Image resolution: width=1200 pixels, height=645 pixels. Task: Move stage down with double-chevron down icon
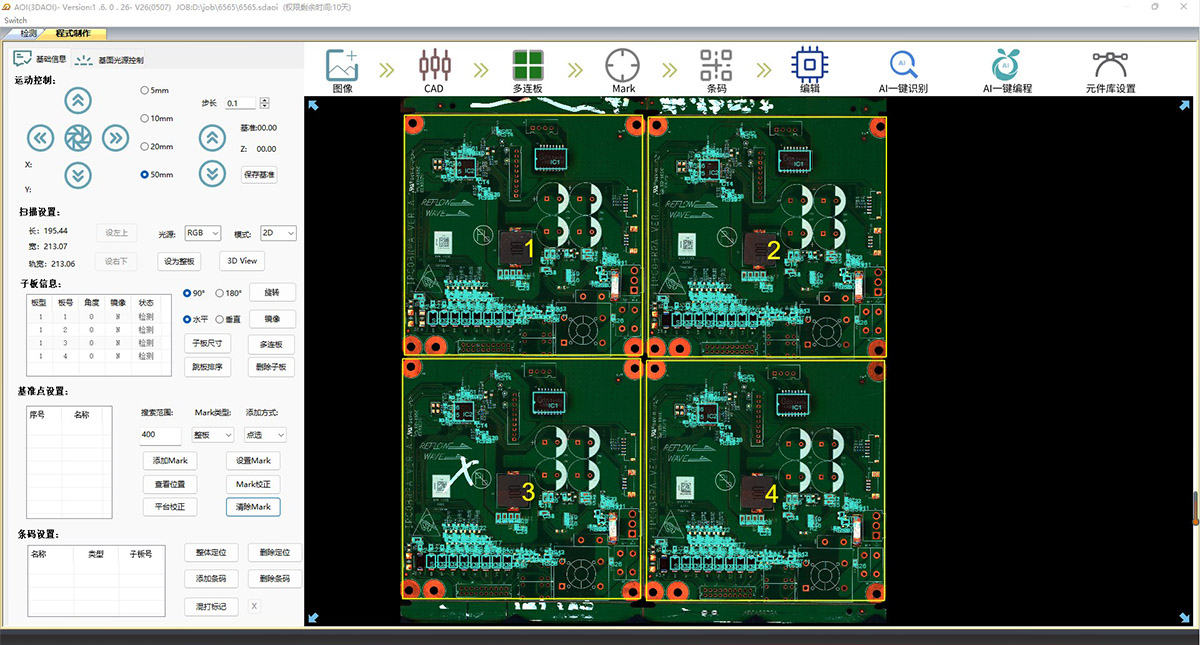[x=78, y=175]
